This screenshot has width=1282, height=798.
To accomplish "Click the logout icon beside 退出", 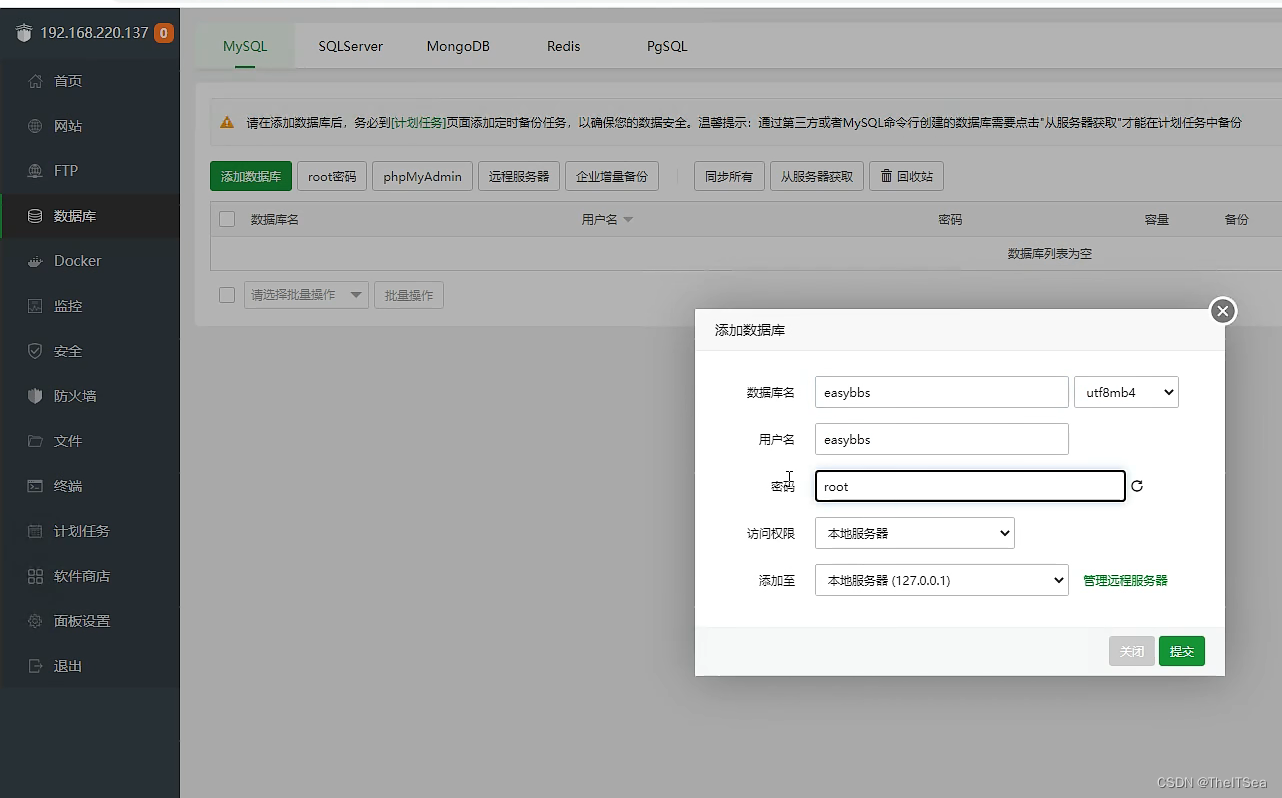I will click(36, 666).
